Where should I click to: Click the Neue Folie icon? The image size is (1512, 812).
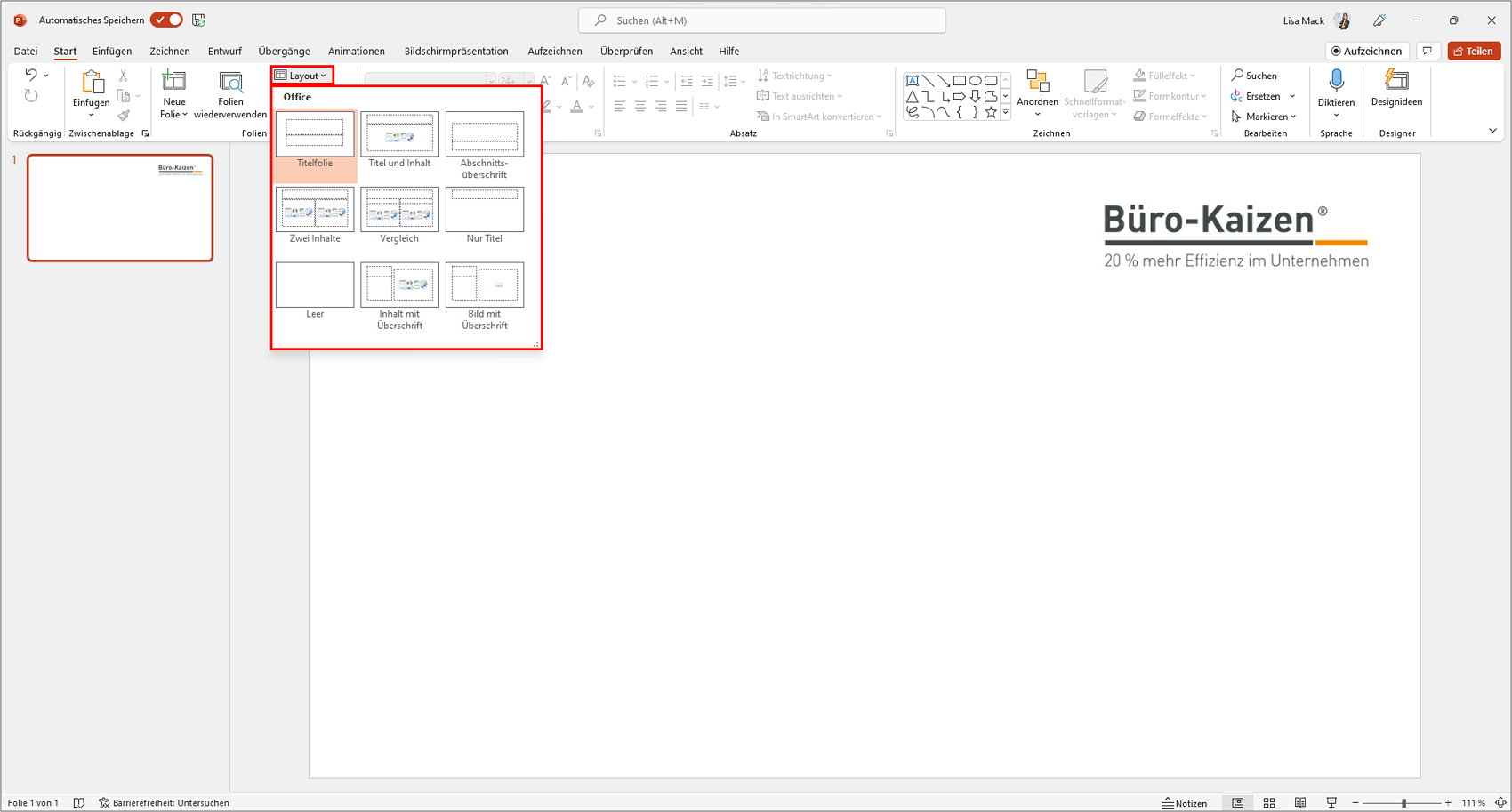click(x=174, y=82)
